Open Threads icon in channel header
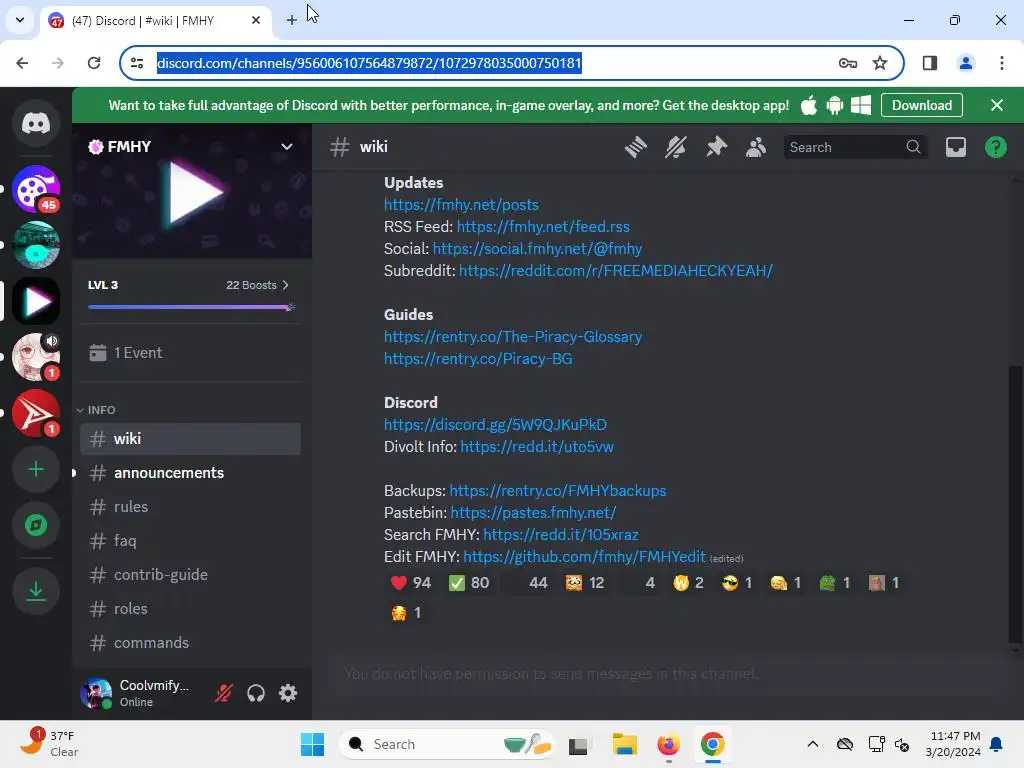1024x768 pixels. pos(635,147)
